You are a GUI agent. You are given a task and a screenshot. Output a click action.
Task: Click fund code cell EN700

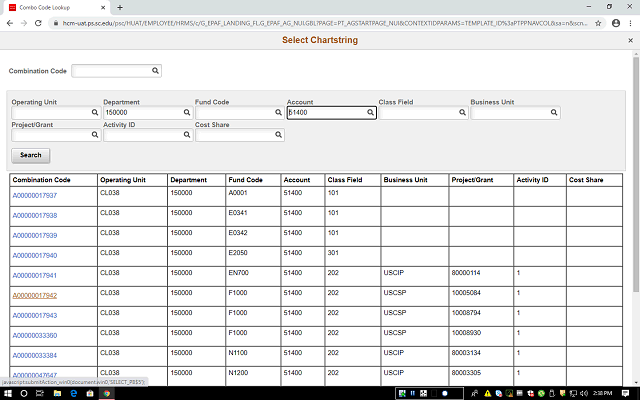click(x=238, y=273)
